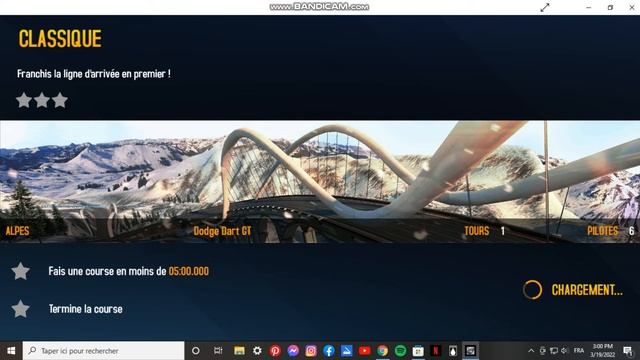Click the third rating star under the description
The height and width of the screenshot is (360, 640).
click(x=60, y=100)
